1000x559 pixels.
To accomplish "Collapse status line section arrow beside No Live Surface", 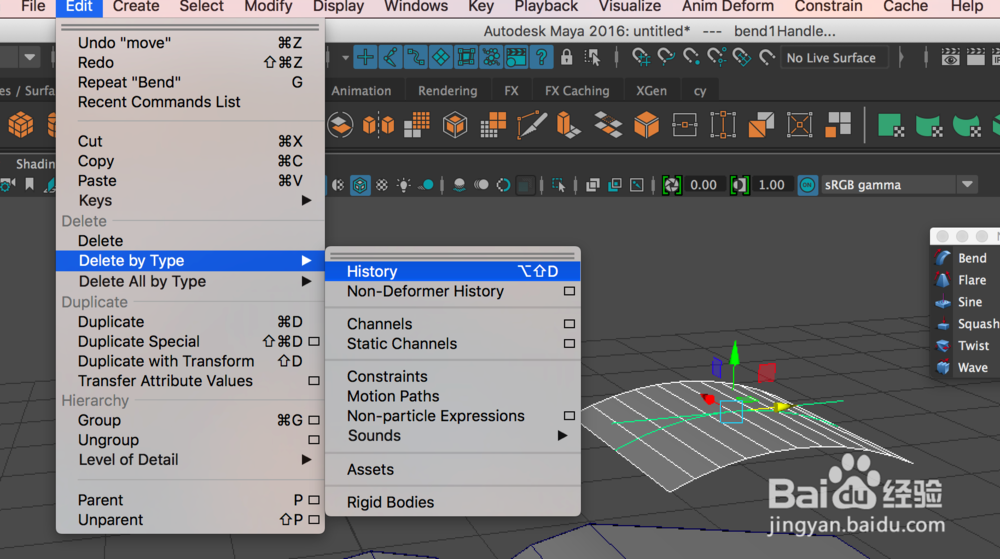I will point(901,57).
